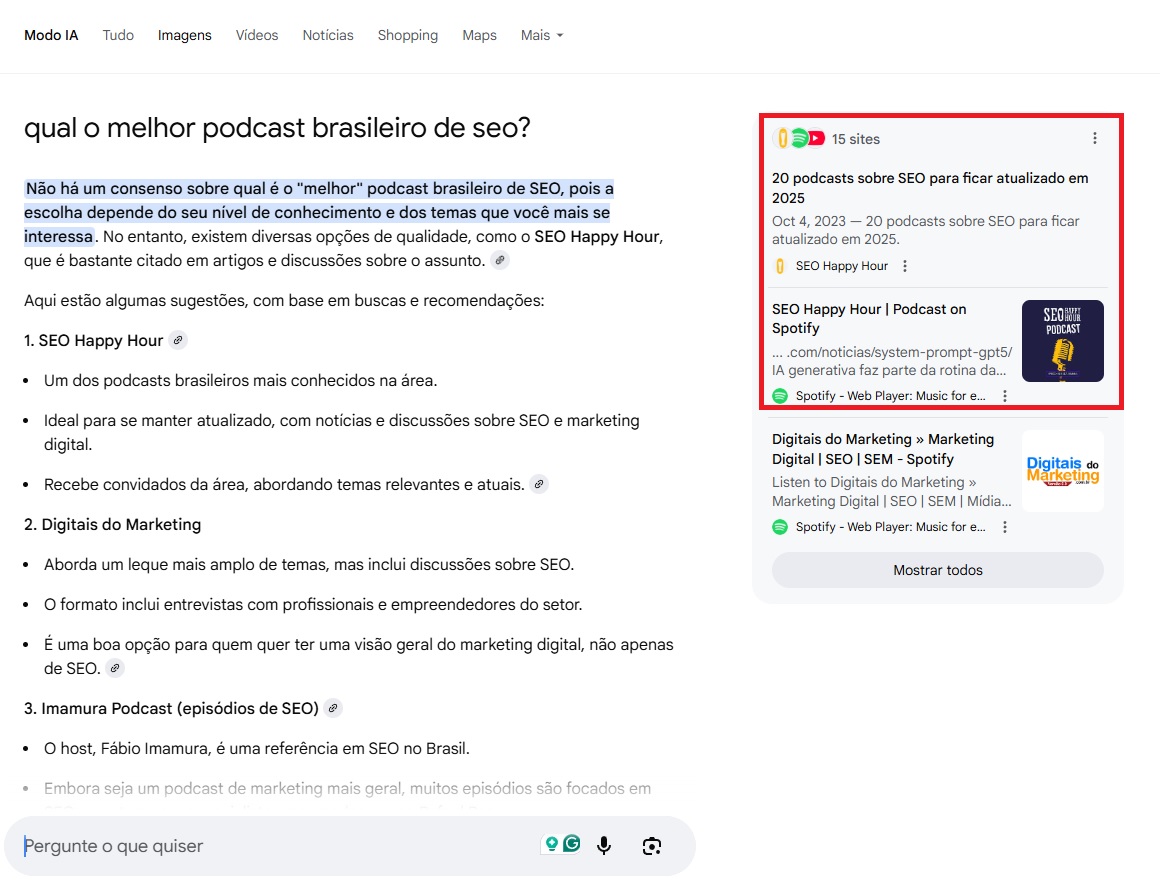The width and height of the screenshot is (1160, 886).
Task: Click source link icon after 'temas relevantes e atuais'
Action: click(x=539, y=485)
